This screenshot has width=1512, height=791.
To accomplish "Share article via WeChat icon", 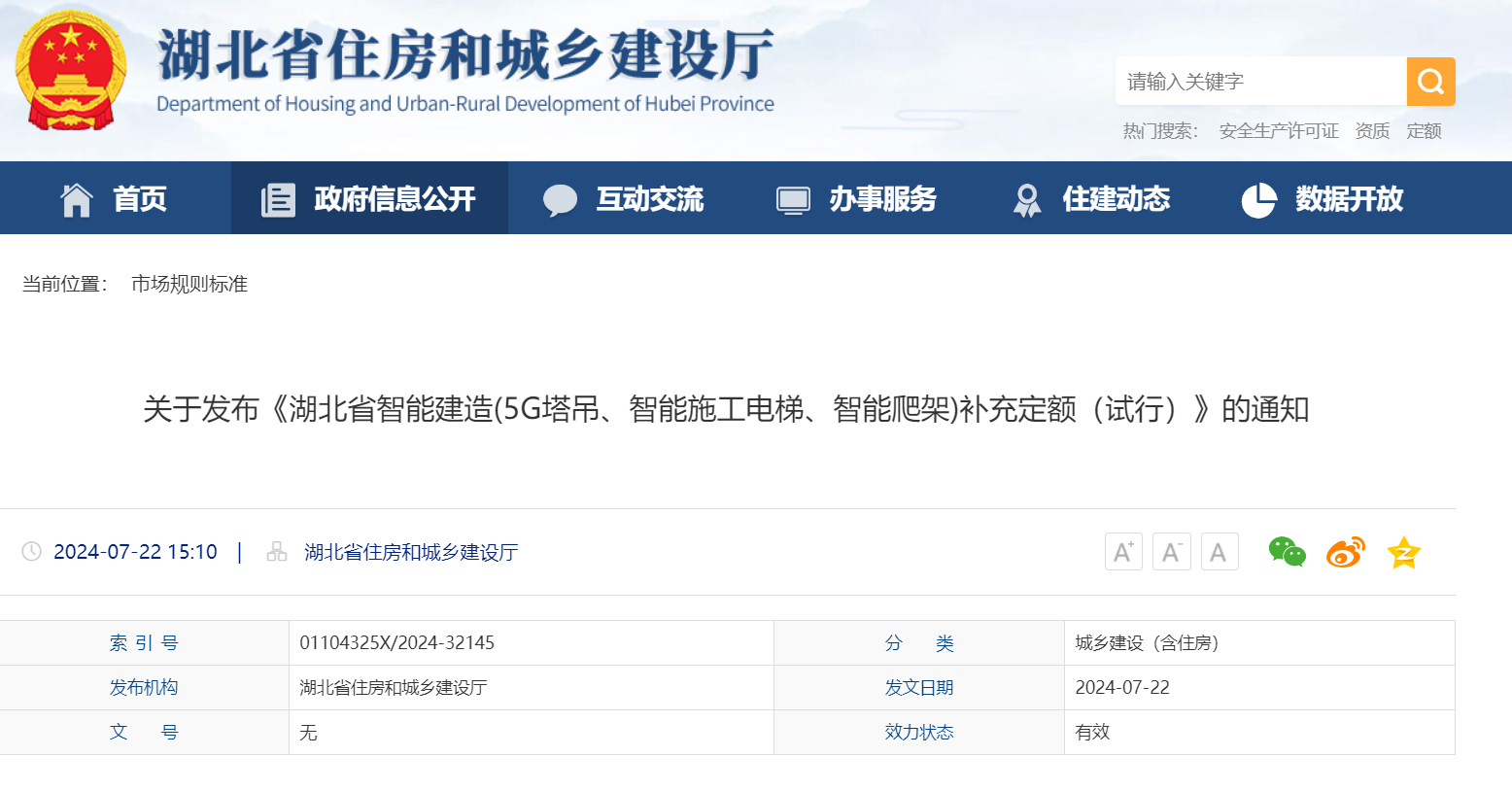I will [1287, 552].
